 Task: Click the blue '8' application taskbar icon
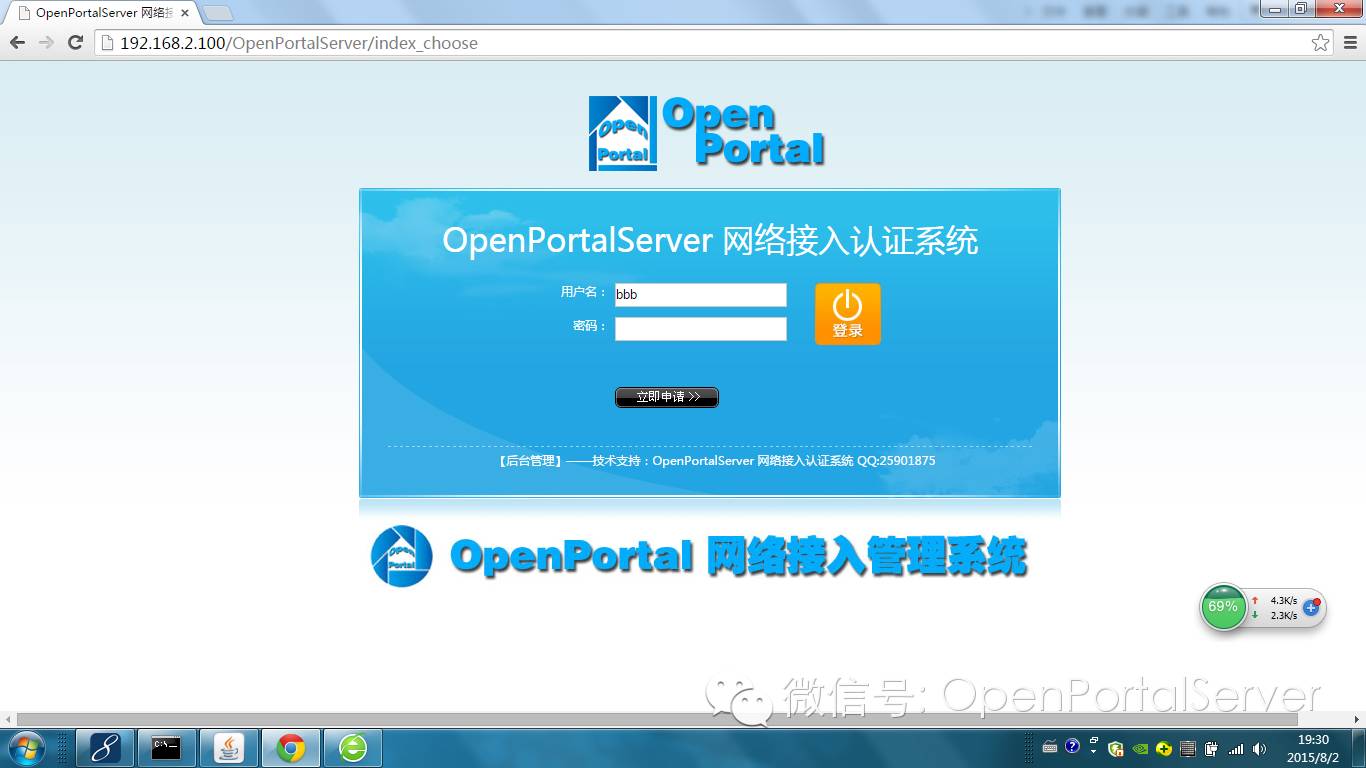tap(105, 747)
